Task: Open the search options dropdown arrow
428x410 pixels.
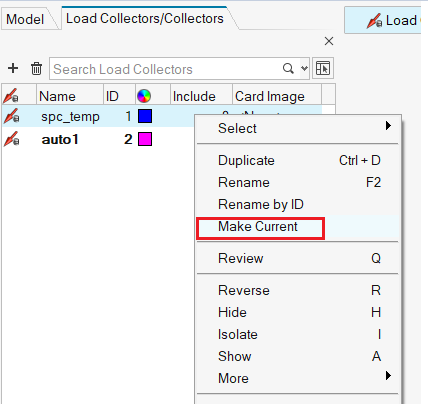Action: coord(304,68)
